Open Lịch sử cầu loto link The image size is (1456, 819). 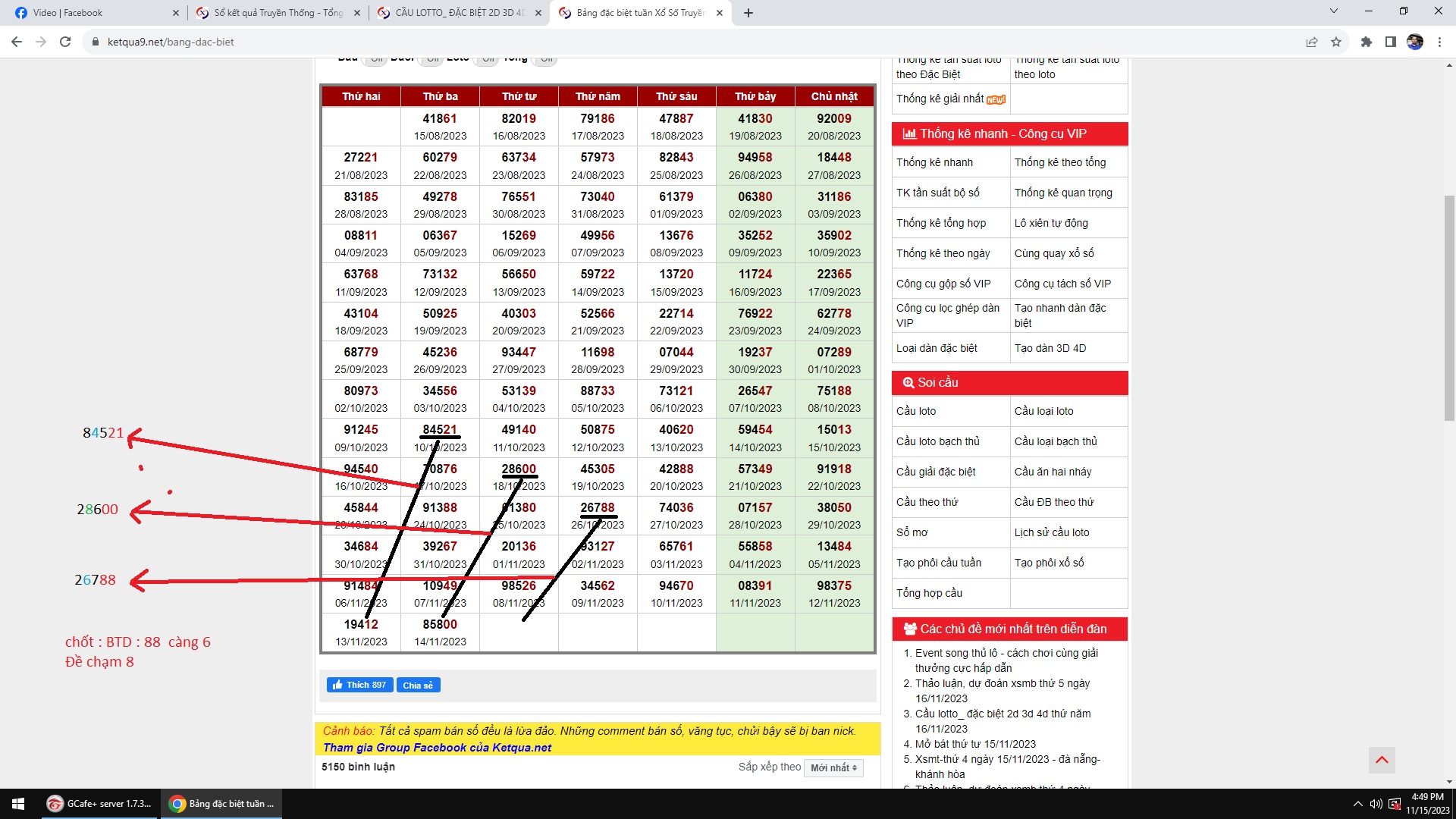pos(1052,532)
